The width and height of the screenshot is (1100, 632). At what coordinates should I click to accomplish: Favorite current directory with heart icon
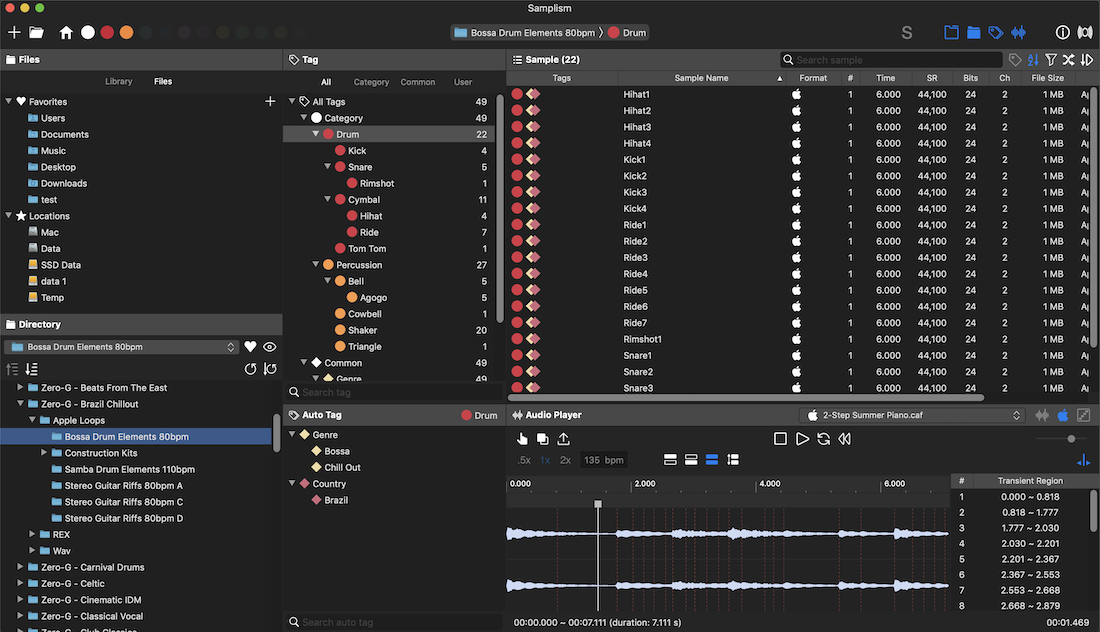pyautogui.click(x=250, y=347)
